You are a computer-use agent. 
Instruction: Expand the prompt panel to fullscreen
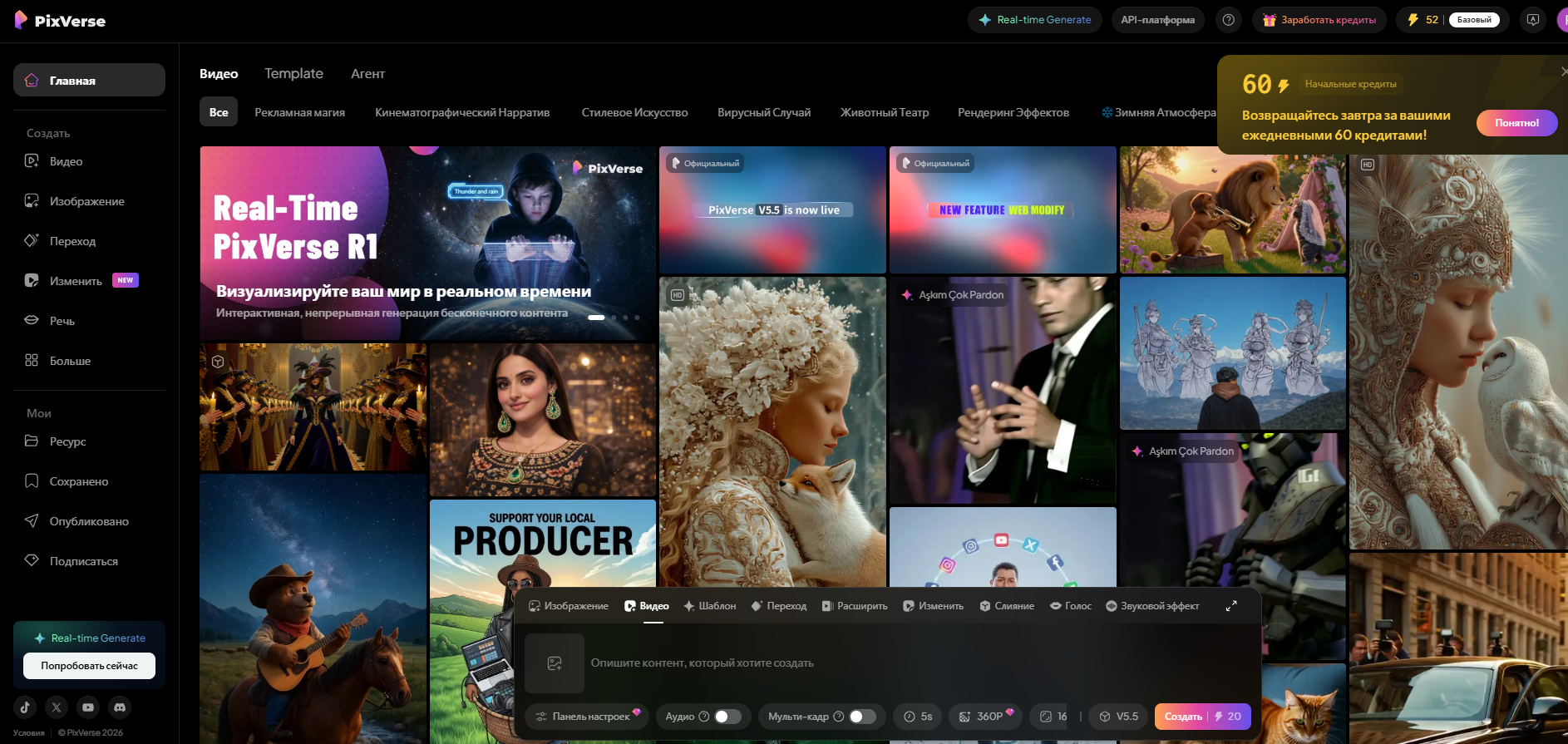pos(1231,606)
